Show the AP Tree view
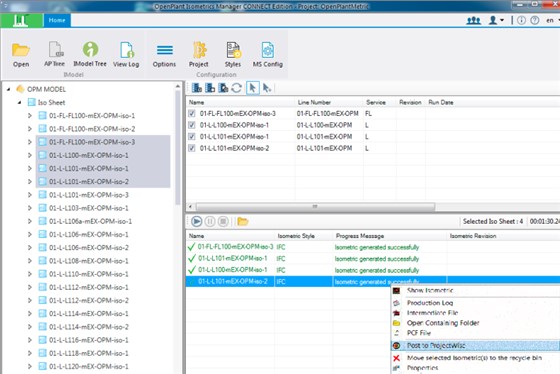 point(55,54)
